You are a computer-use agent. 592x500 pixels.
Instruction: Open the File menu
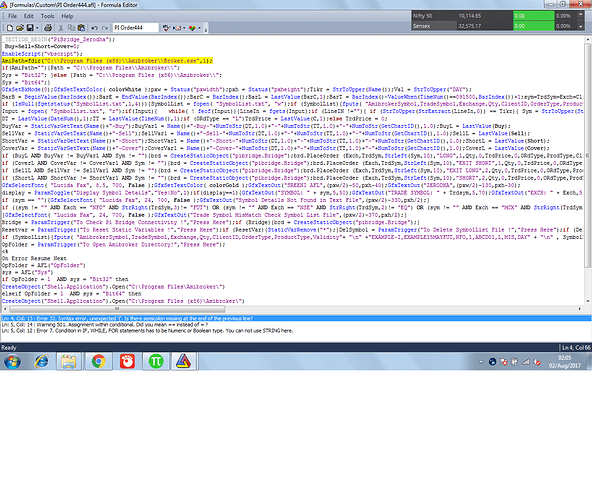pyautogui.click(x=12, y=16)
